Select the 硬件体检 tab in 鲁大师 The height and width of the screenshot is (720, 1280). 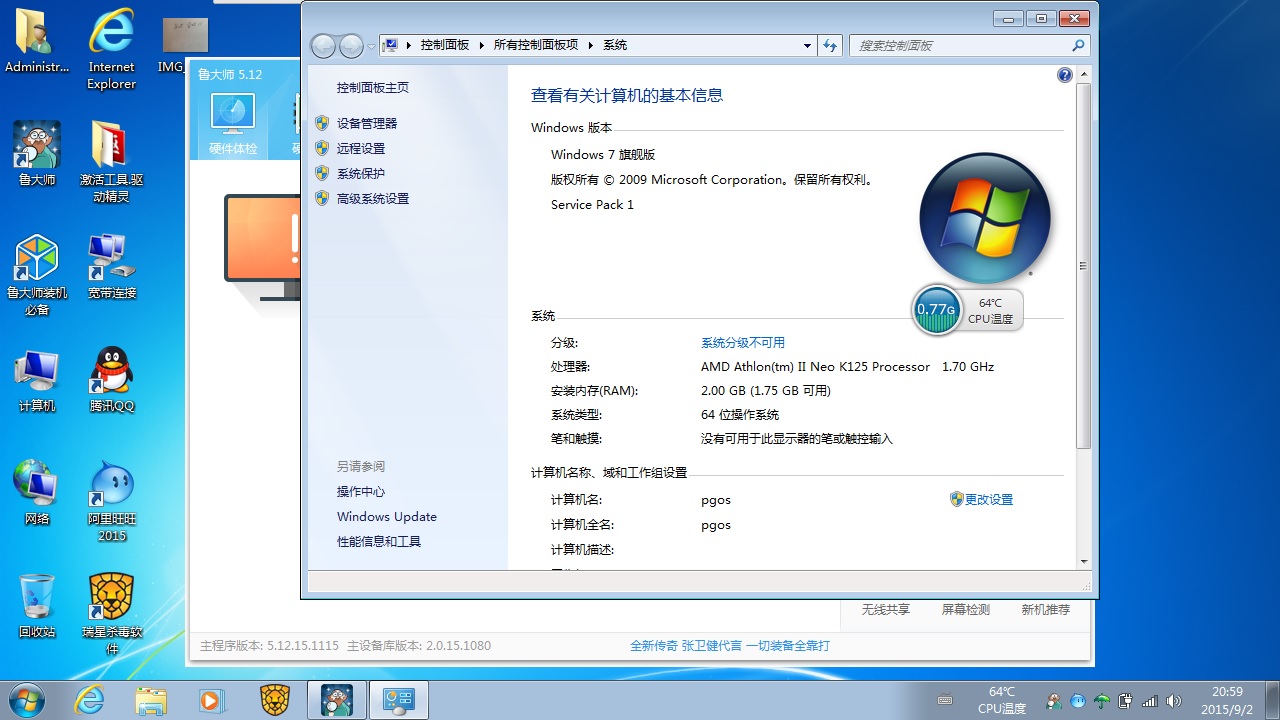233,124
